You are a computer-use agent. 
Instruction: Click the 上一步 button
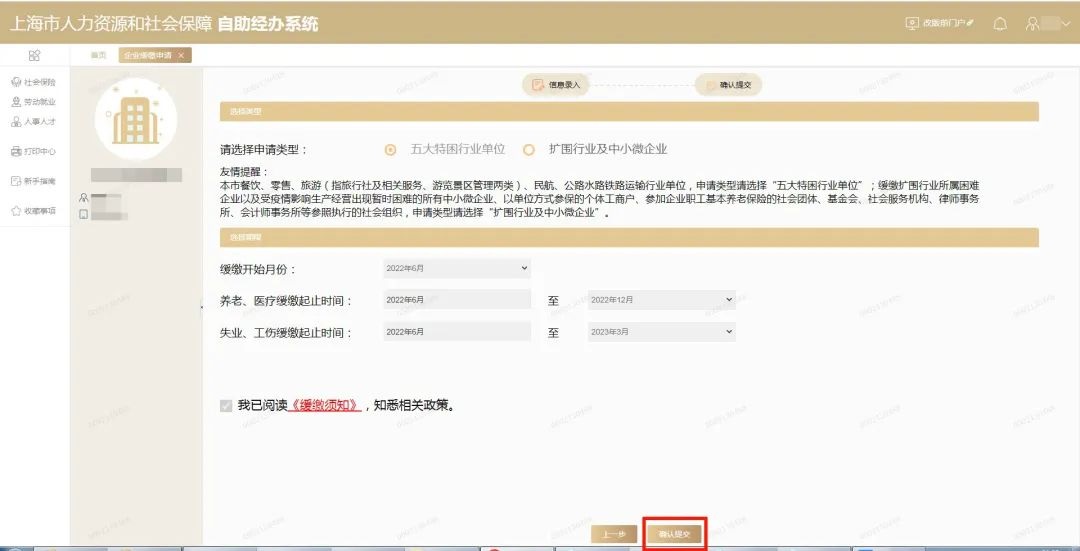[x=613, y=534]
